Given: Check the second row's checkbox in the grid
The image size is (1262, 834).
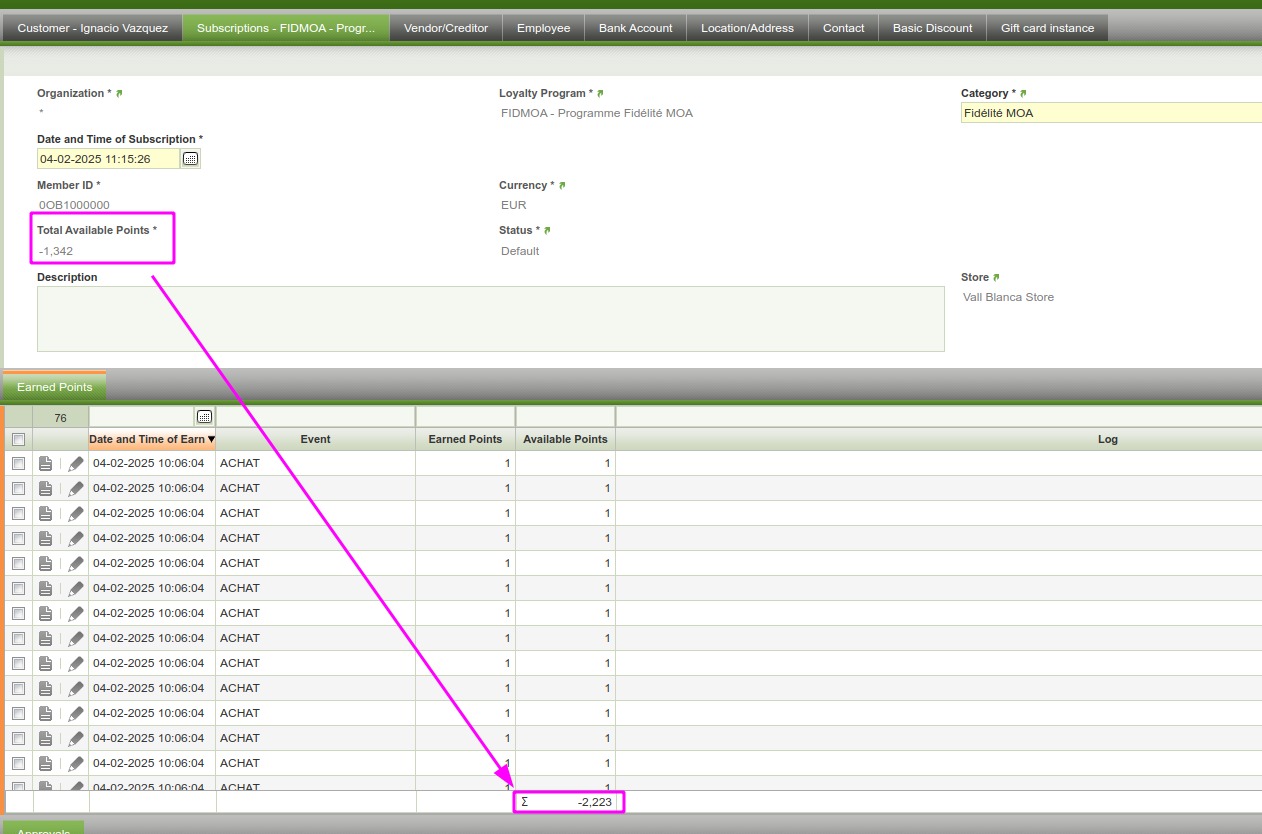Looking at the screenshot, I should click(x=18, y=489).
